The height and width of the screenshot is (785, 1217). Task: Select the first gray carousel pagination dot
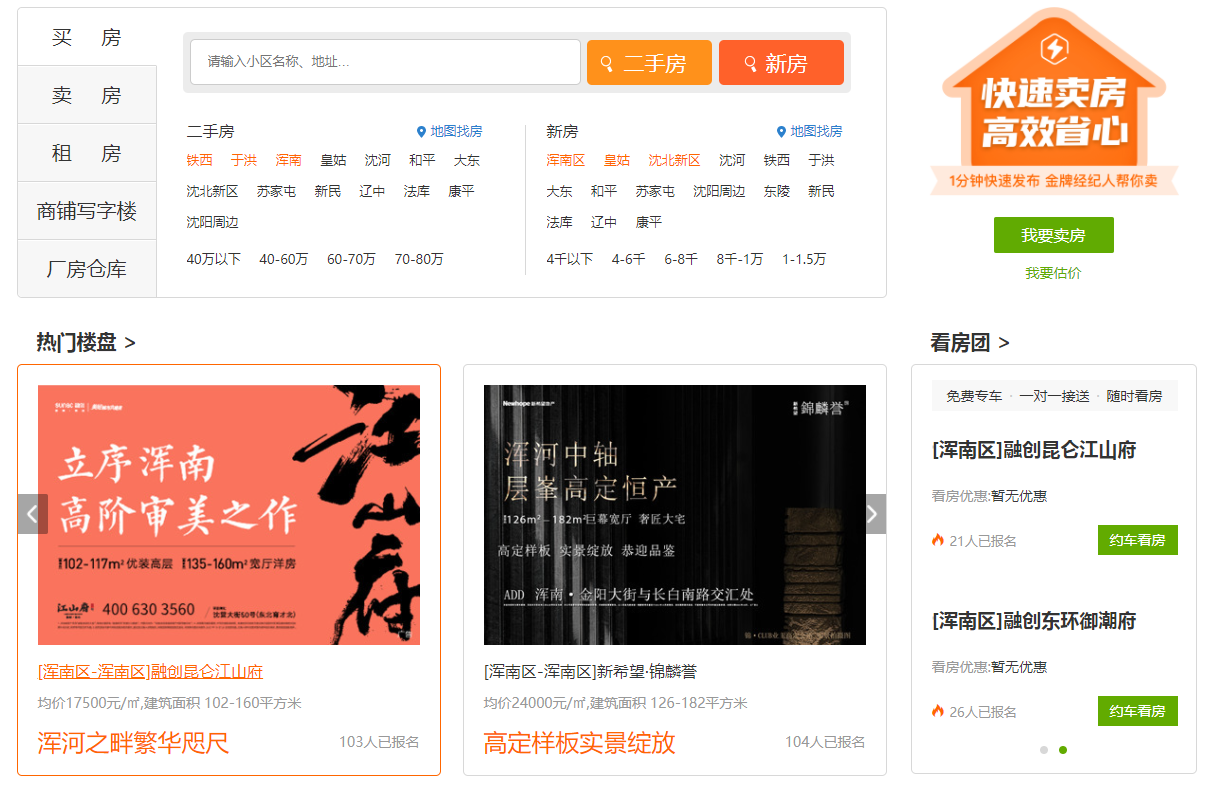click(1044, 750)
